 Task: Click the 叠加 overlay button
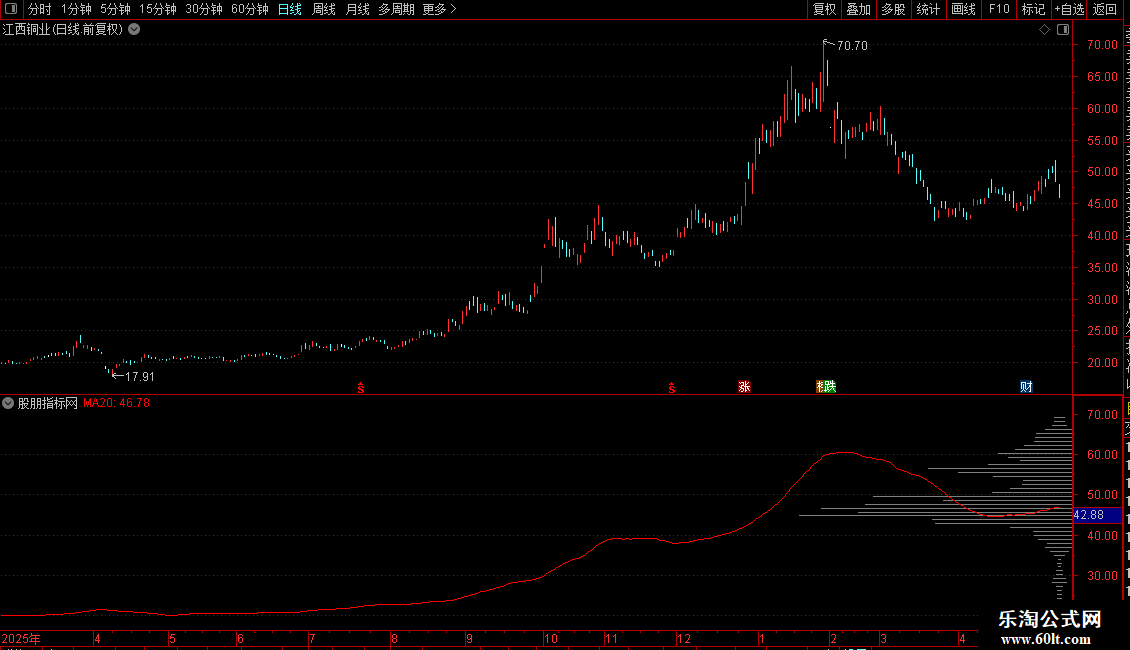pos(859,9)
